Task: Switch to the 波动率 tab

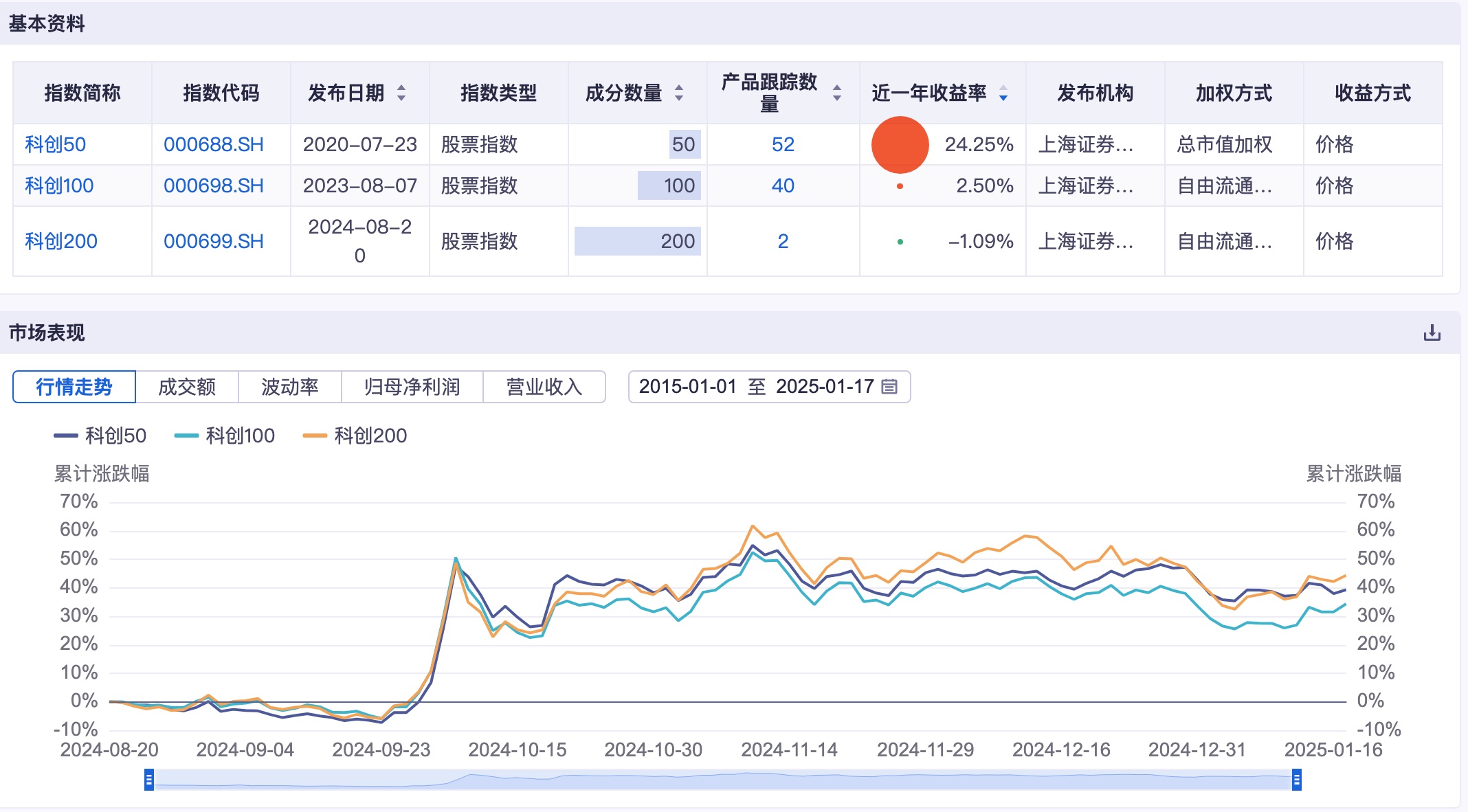Action: [x=289, y=387]
